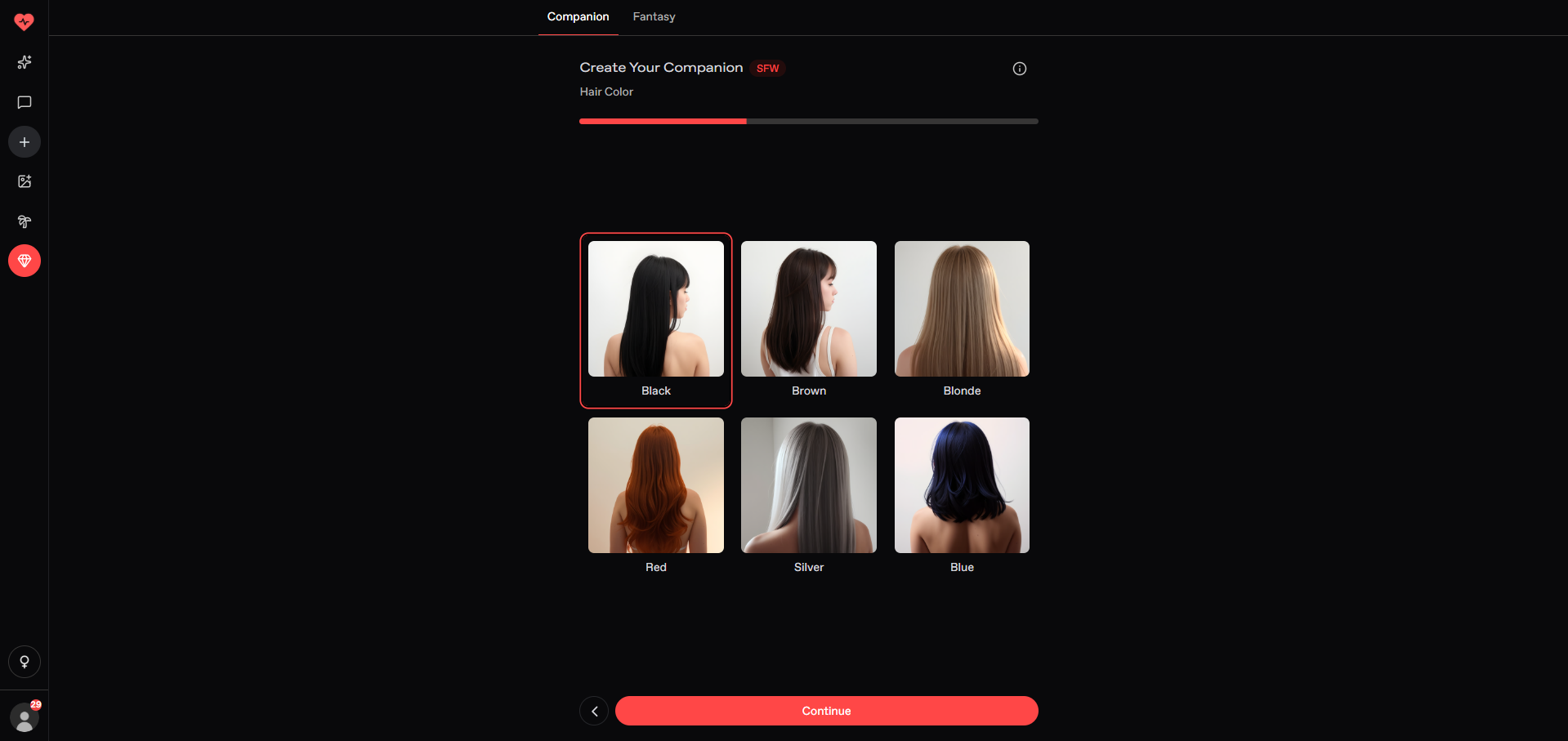Pick the Red hair thumbnail
1568x741 pixels.
655,485
